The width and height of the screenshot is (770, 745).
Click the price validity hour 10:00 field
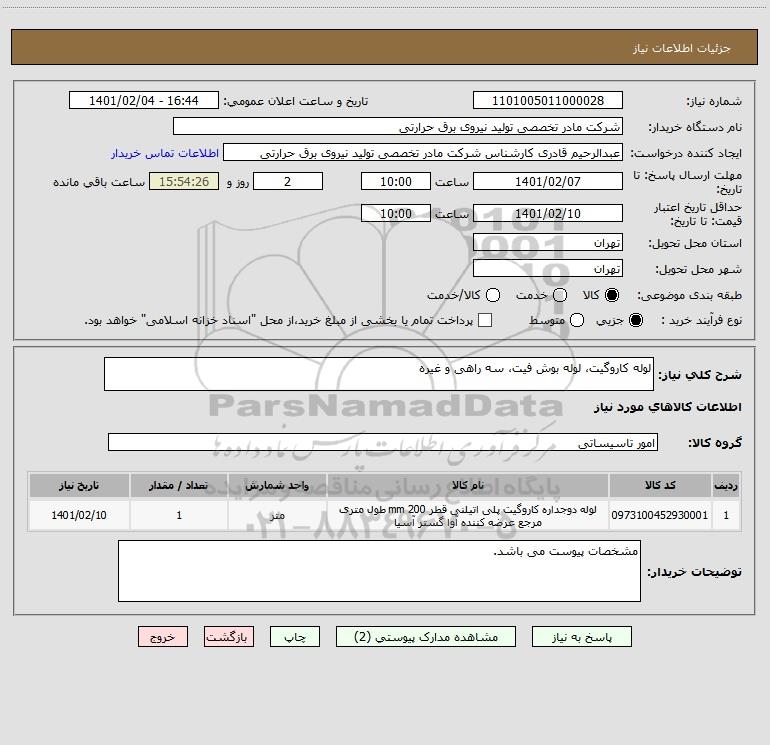click(x=396, y=213)
